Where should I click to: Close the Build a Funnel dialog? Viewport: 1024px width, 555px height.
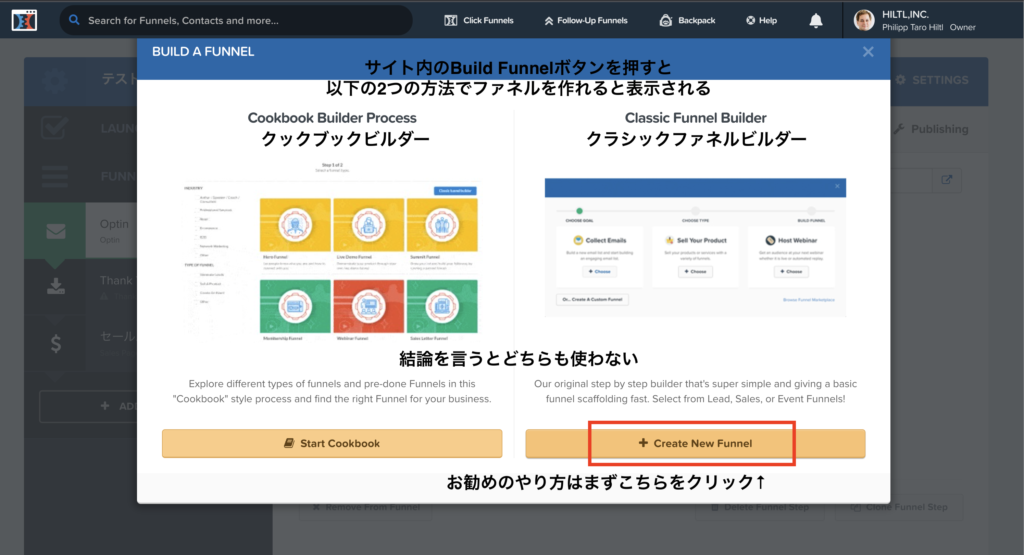point(868,52)
